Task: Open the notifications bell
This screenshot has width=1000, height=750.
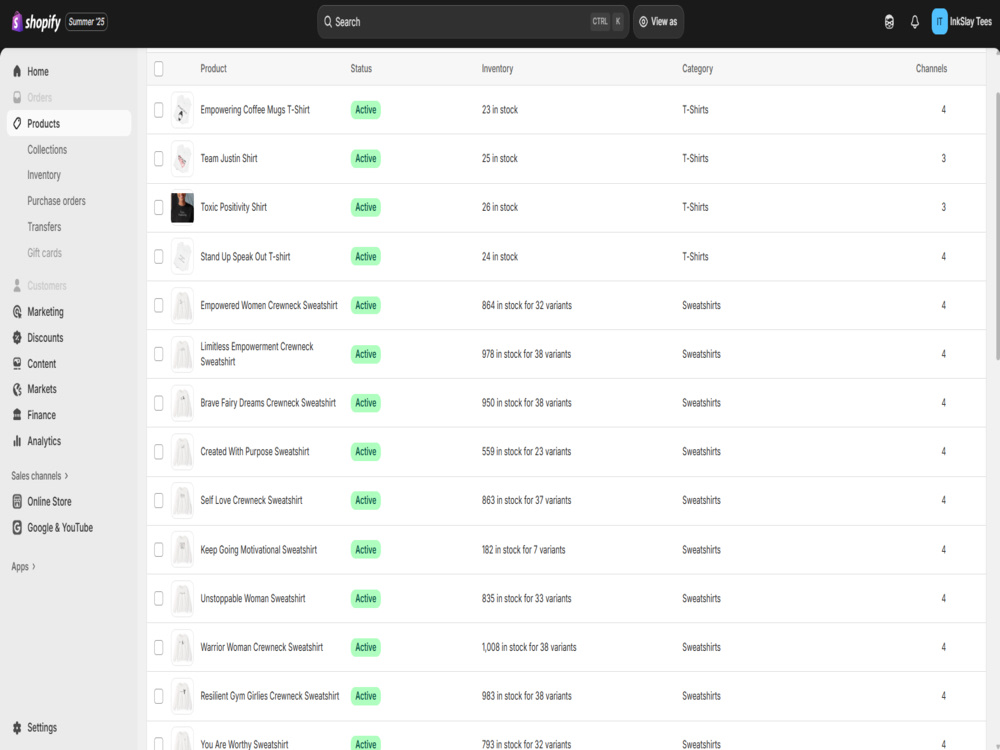Action: pyautogui.click(x=915, y=22)
